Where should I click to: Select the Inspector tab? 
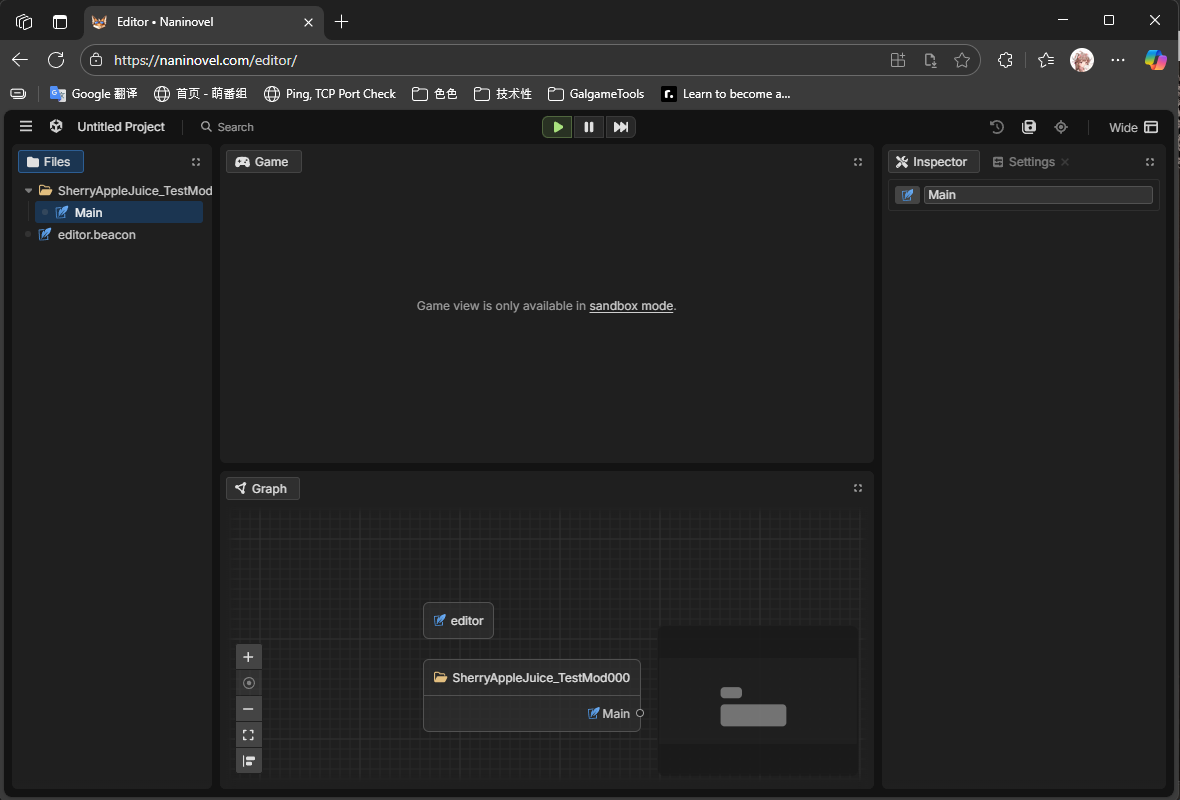[x=932, y=162]
